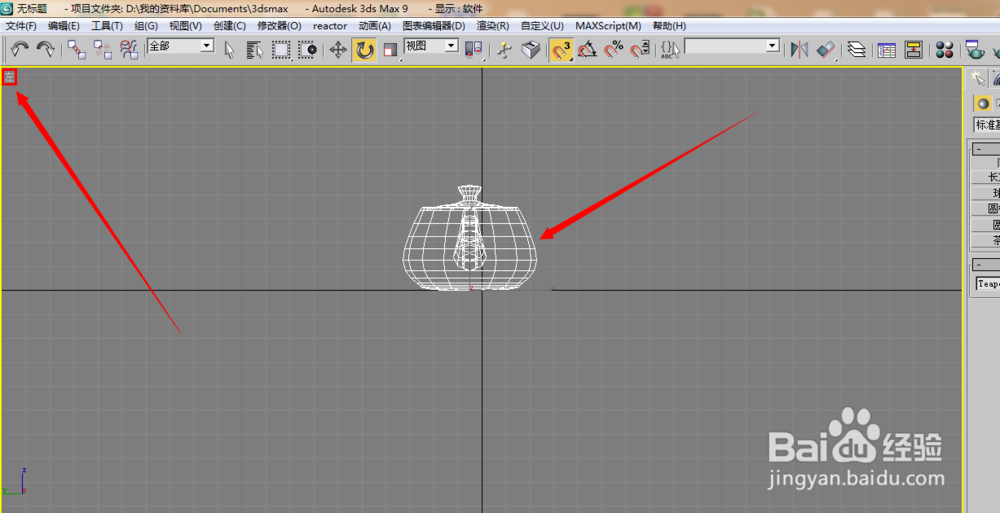Choose the Select Object arrow tool
The height and width of the screenshot is (513, 1000).
pyautogui.click(x=230, y=49)
